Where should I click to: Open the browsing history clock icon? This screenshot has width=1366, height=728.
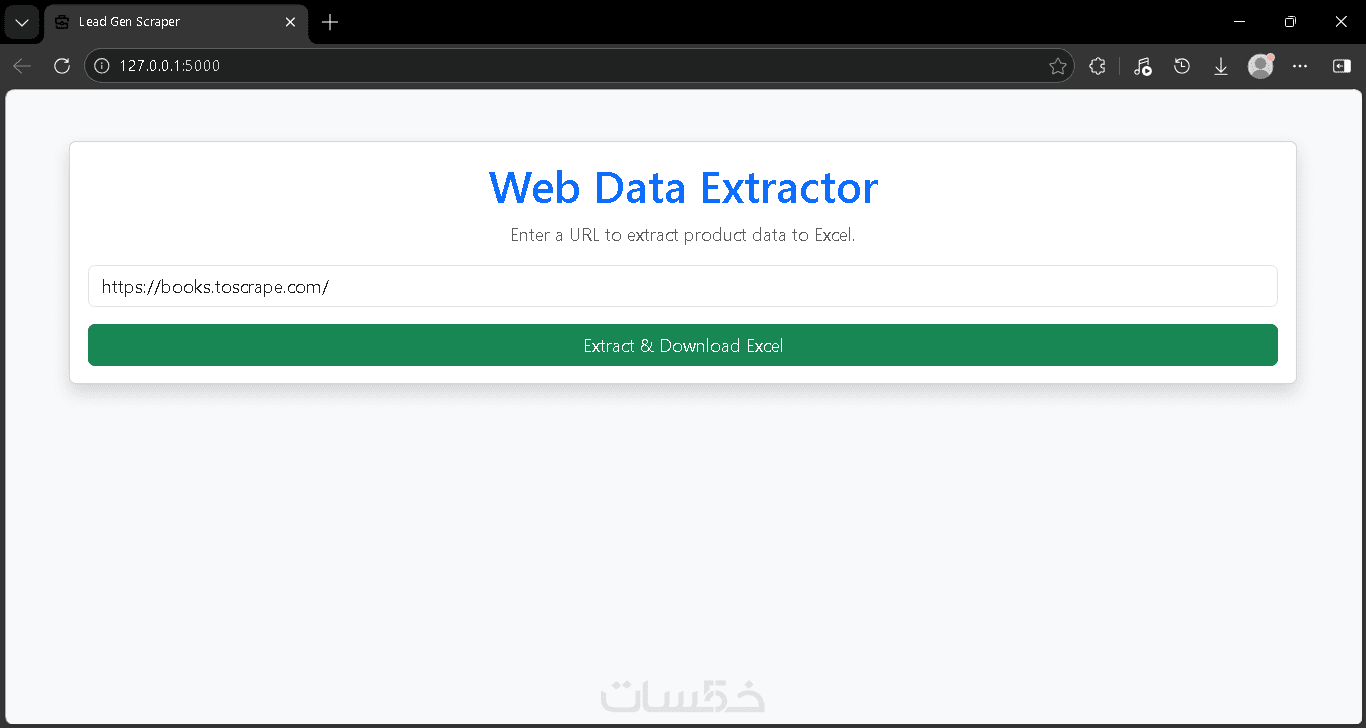(1182, 66)
